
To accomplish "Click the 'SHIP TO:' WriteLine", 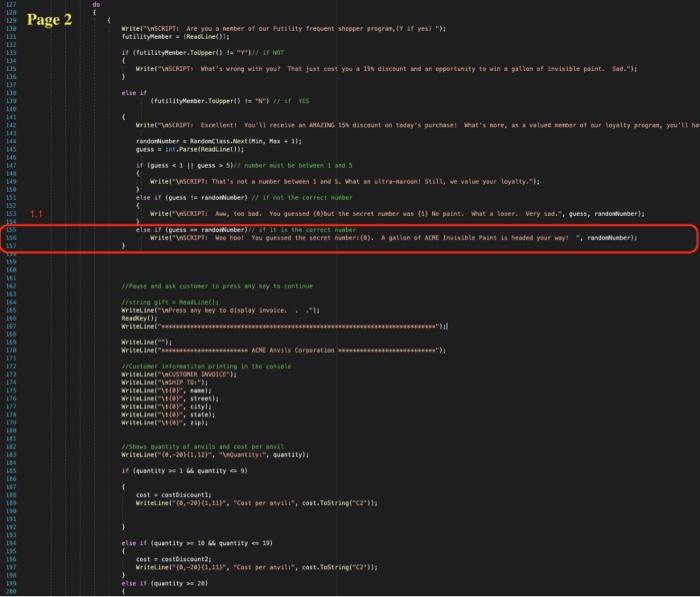I will pyautogui.click(x=165, y=382).
